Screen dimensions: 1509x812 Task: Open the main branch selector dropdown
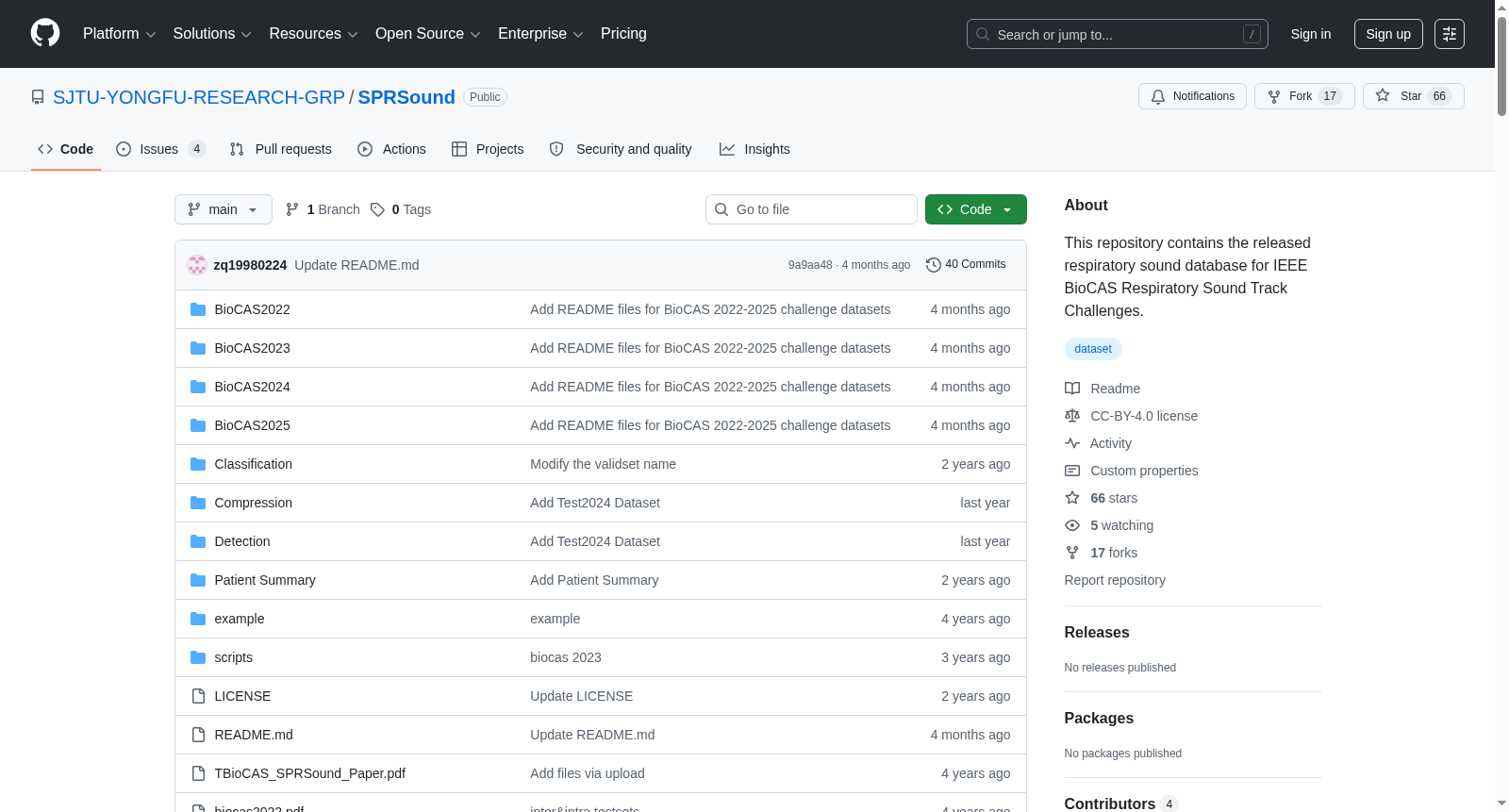click(x=224, y=209)
